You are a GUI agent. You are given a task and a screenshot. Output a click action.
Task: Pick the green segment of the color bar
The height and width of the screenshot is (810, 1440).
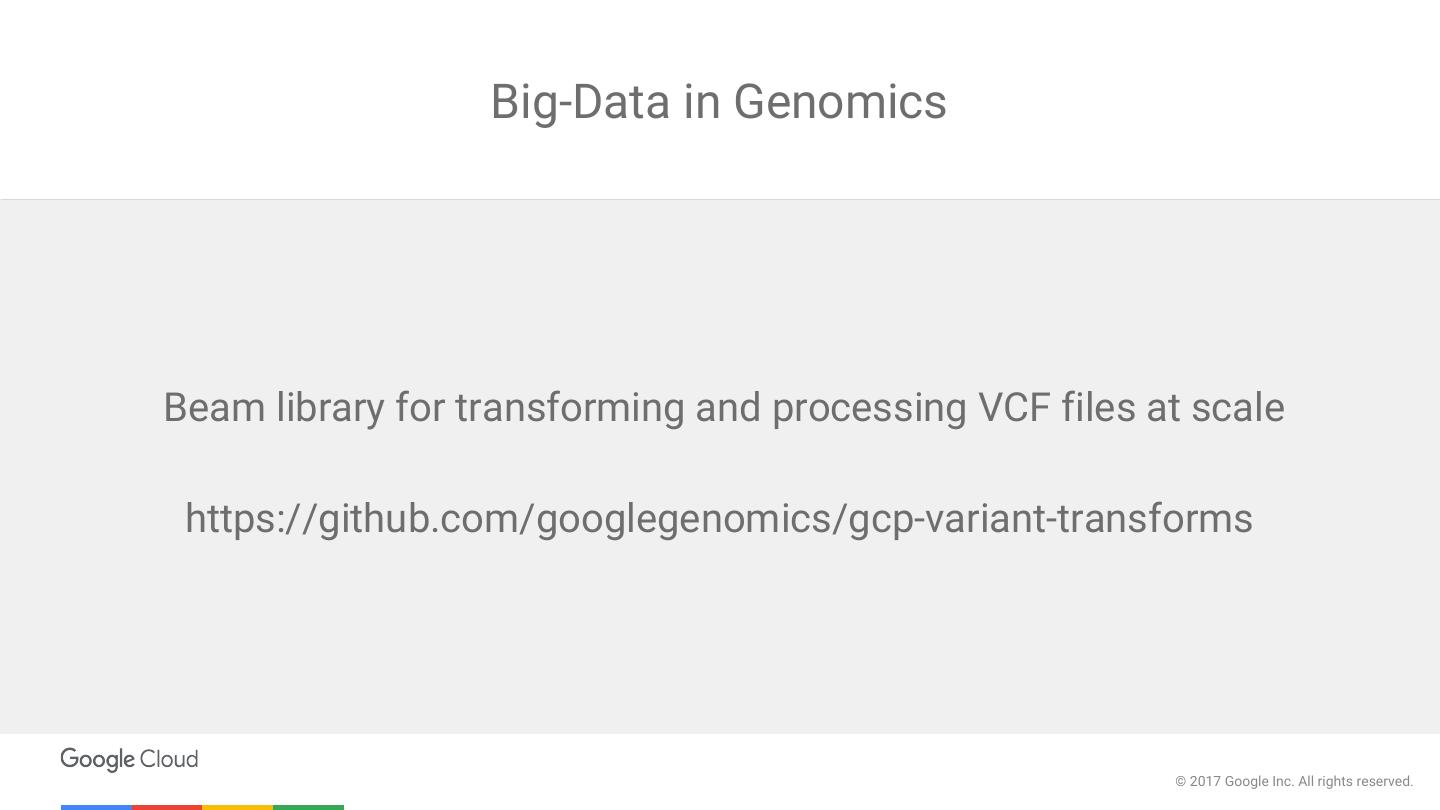coord(308,806)
